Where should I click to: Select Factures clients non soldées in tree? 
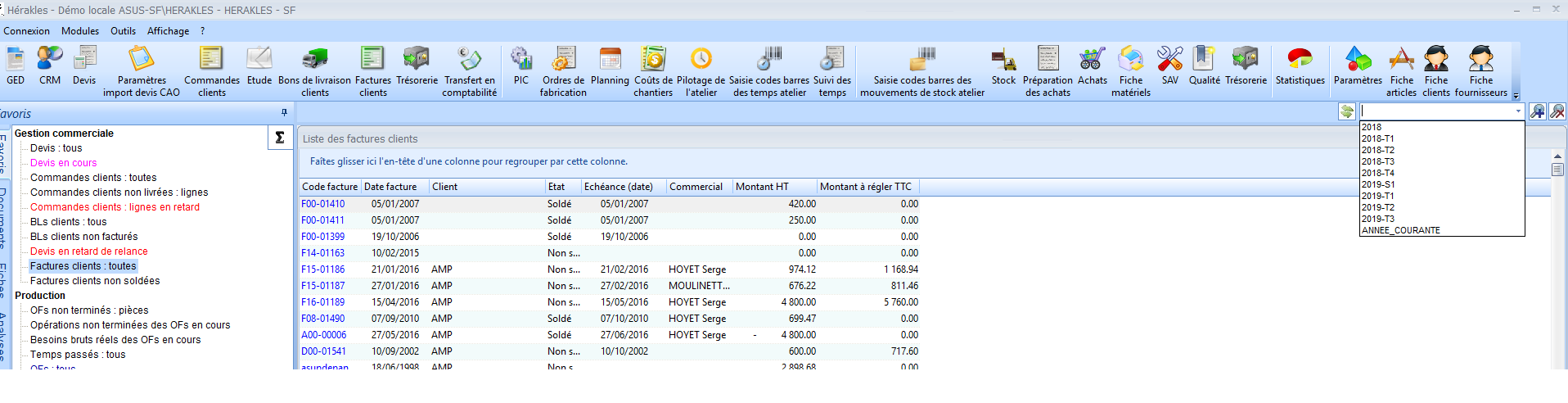coord(95,281)
